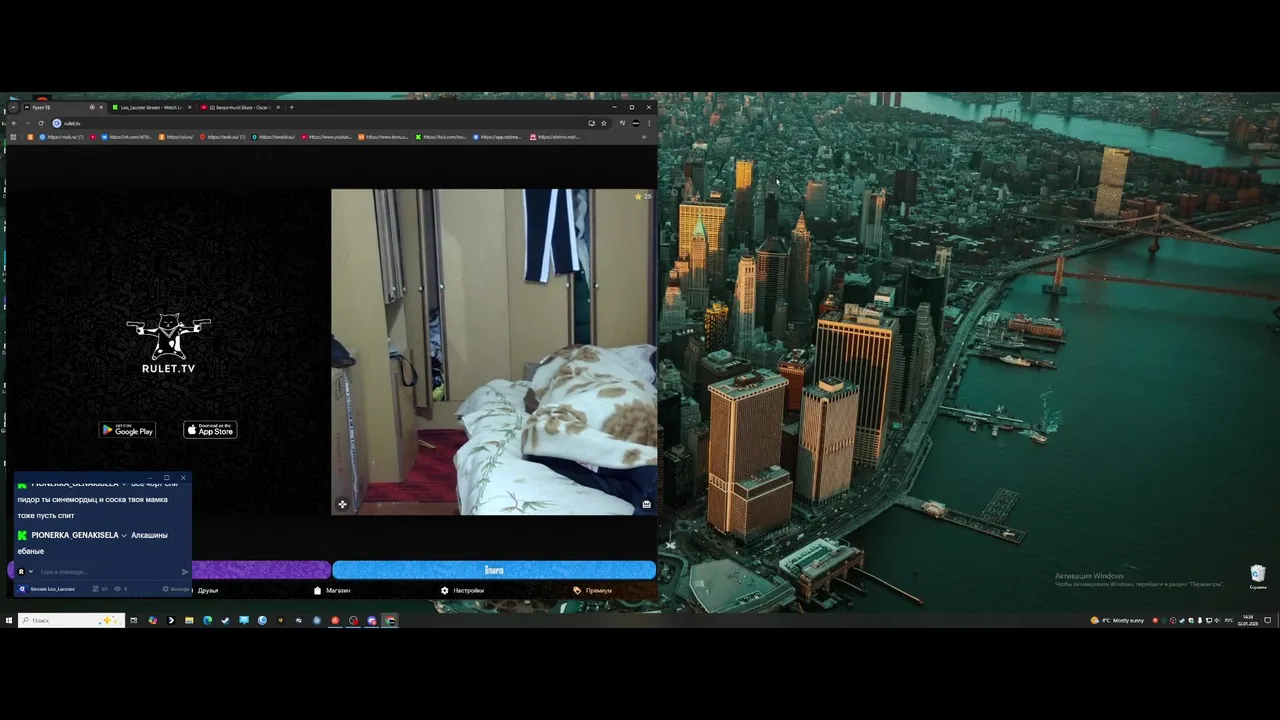This screenshot has width=1280, height=720.
Task: Open the tanki.su bookmark
Action: (223, 137)
